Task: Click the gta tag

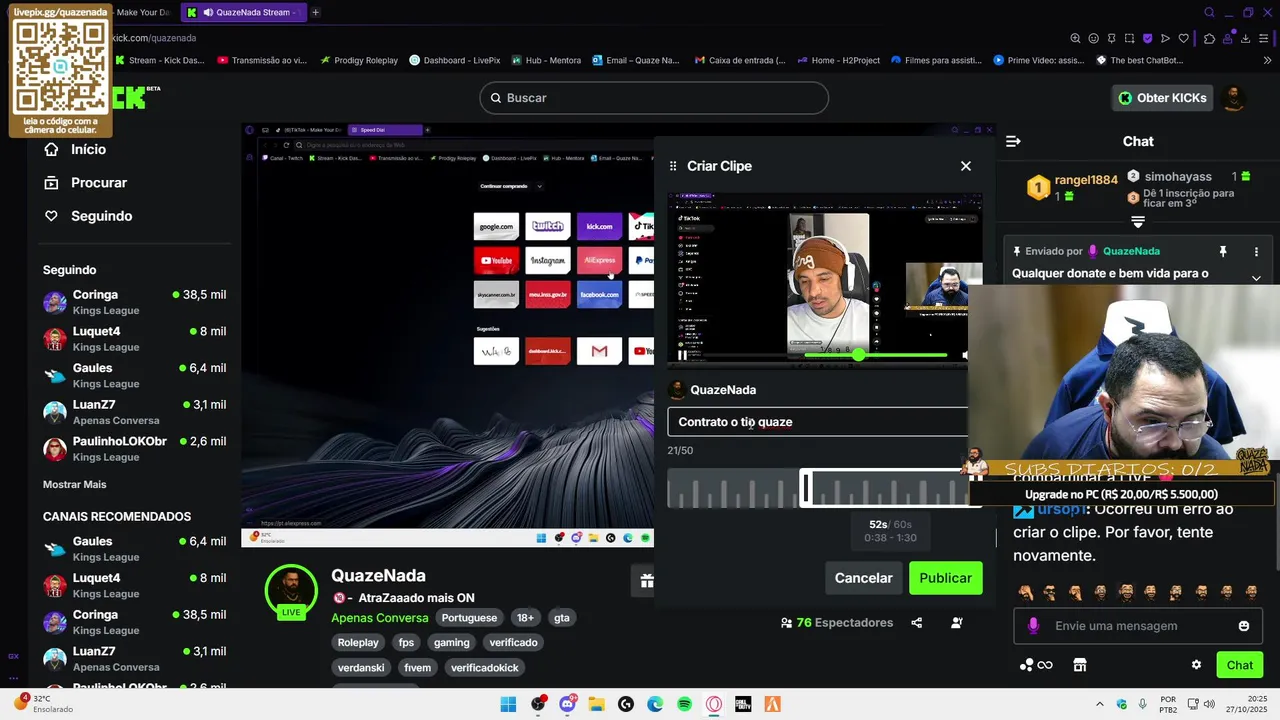Action: (562, 618)
